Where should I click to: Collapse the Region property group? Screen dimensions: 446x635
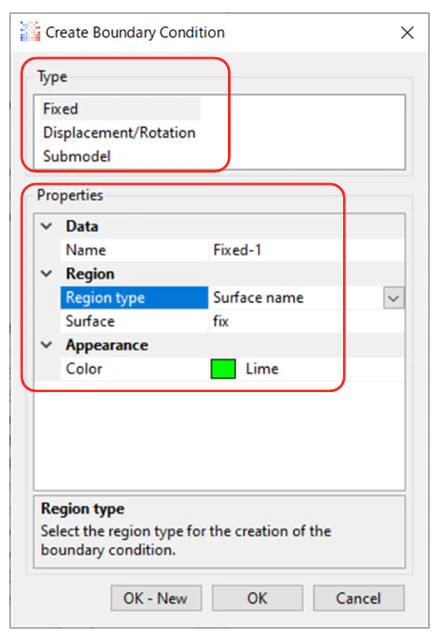pyautogui.click(x=47, y=274)
